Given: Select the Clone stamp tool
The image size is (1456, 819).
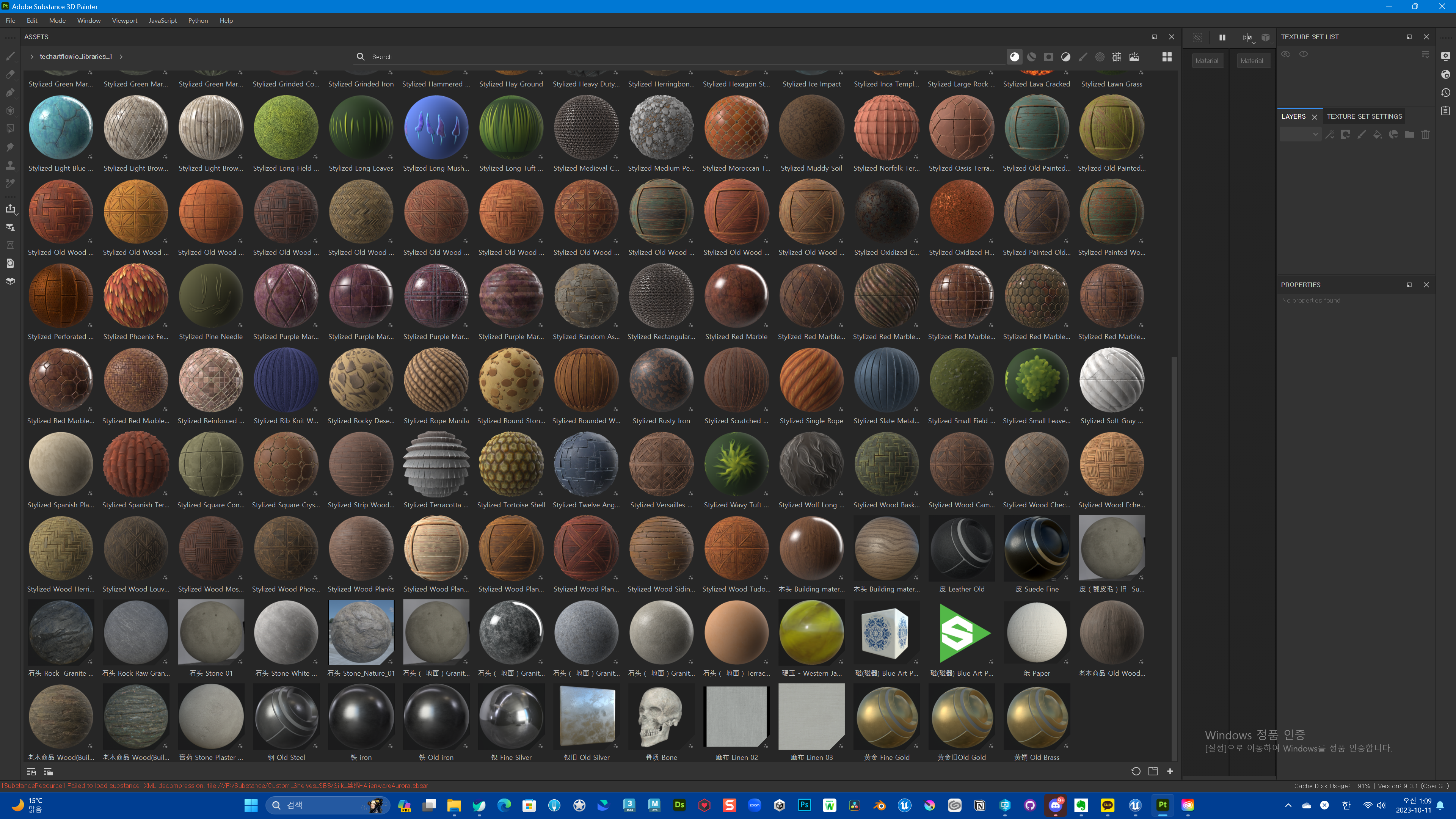Looking at the screenshot, I should click(10, 165).
